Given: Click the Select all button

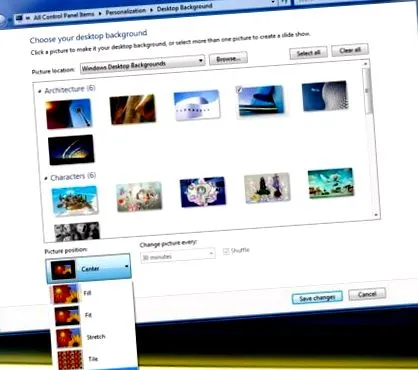Looking at the screenshot, I should pos(308,53).
